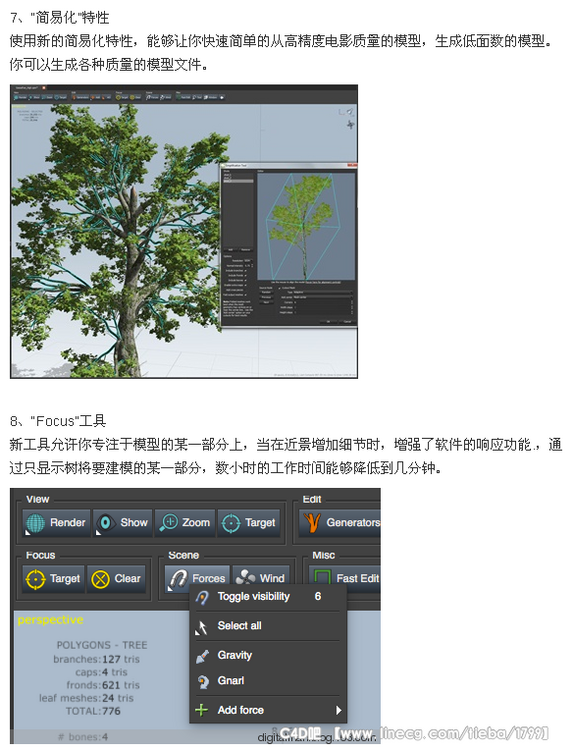Expand the Add force submenu arrow

(338, 710)
